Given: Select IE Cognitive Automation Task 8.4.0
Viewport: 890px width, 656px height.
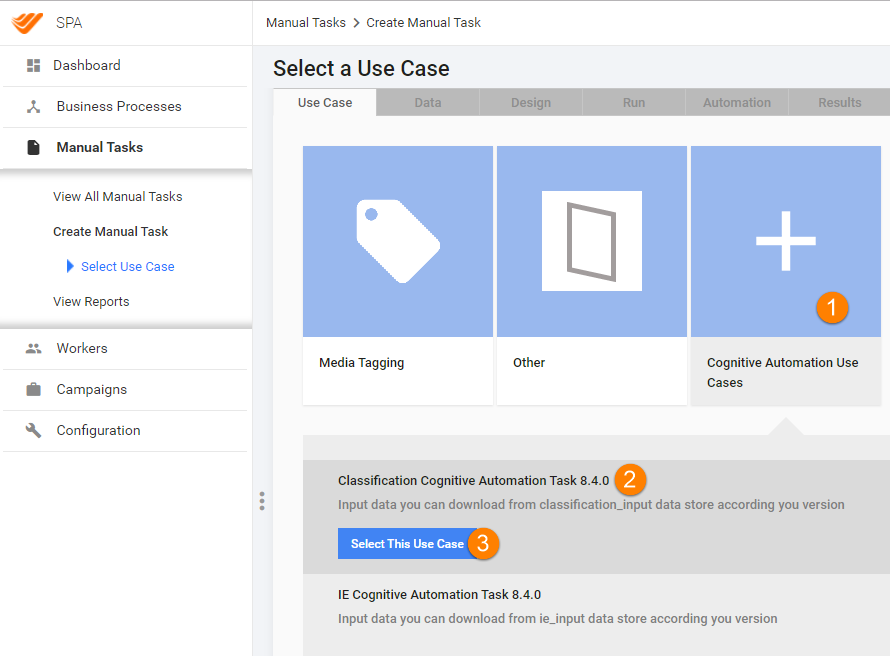Looking at the screenshot, I should [439, 595].
